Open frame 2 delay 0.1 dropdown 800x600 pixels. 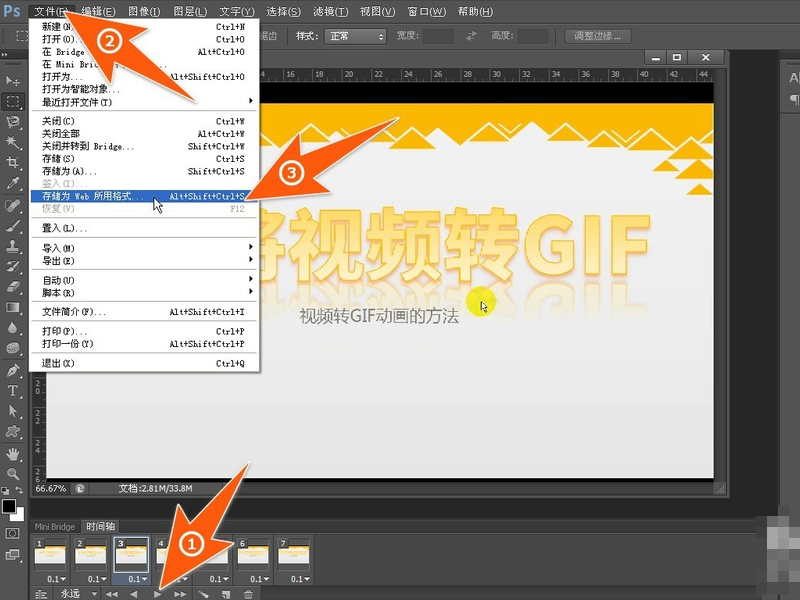96,579
